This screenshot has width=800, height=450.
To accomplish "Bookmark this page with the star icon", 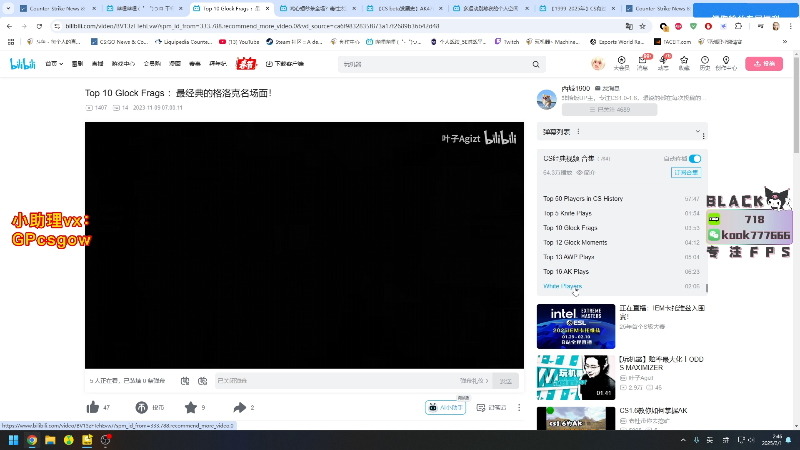I will point(642,26).
